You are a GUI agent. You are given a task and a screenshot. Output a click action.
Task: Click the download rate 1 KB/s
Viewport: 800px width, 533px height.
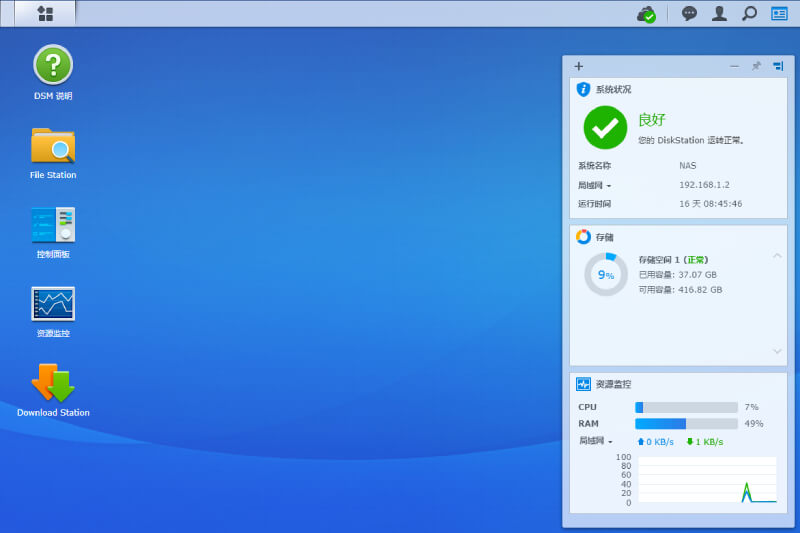click(705, 442)
